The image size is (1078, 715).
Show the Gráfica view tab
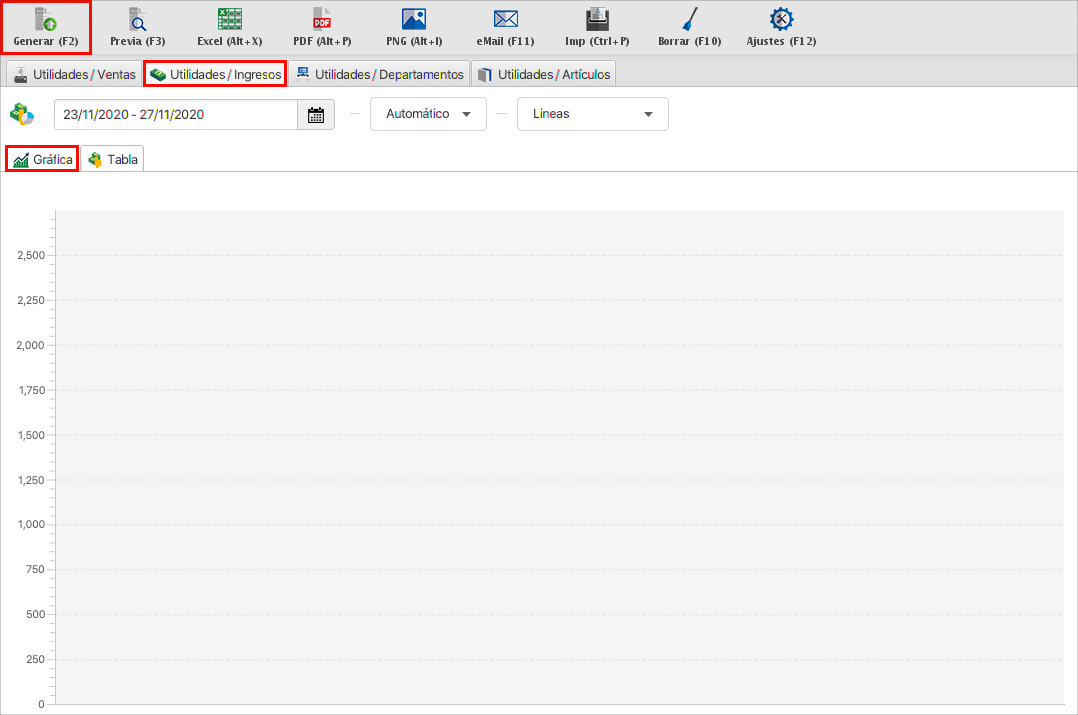click(x=42, y=160)
